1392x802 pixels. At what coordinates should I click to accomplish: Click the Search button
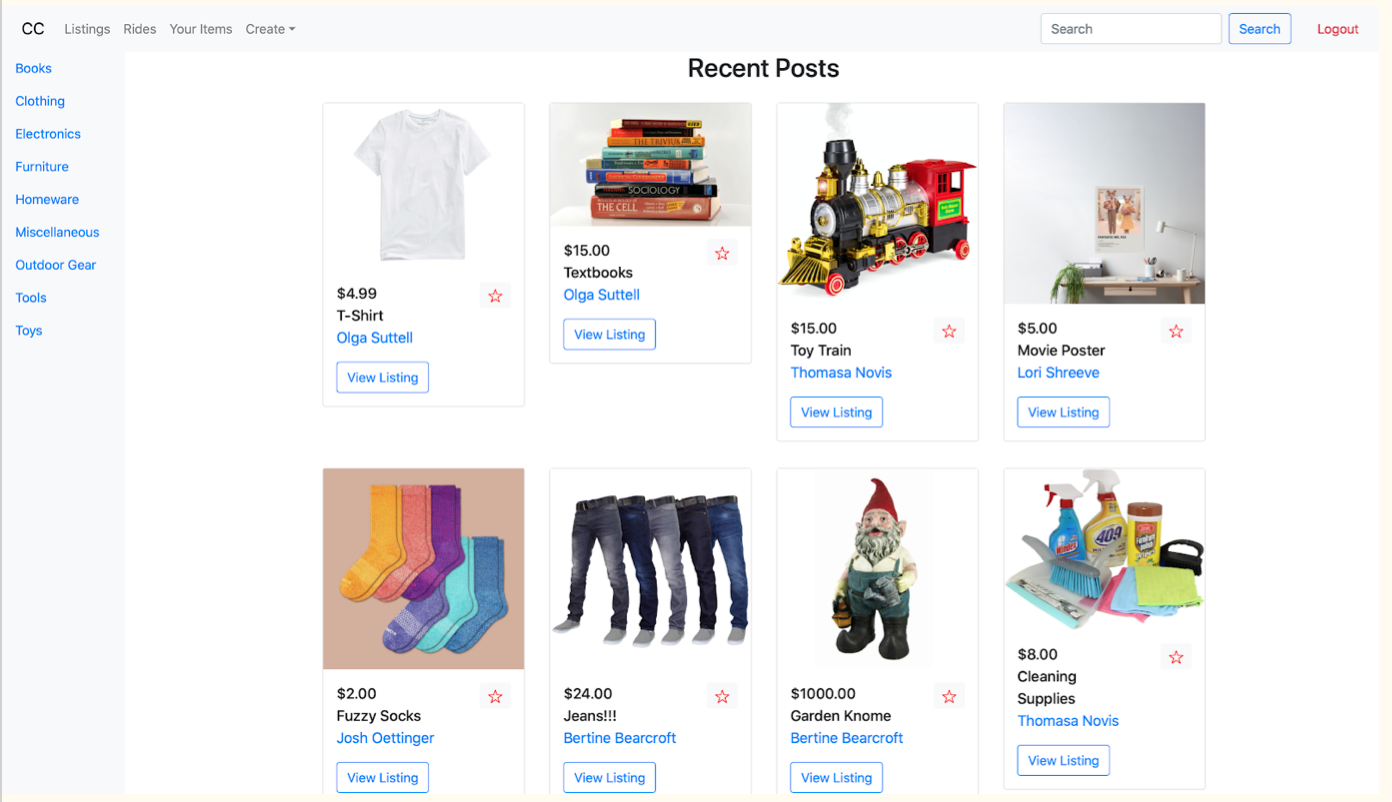1260,29
